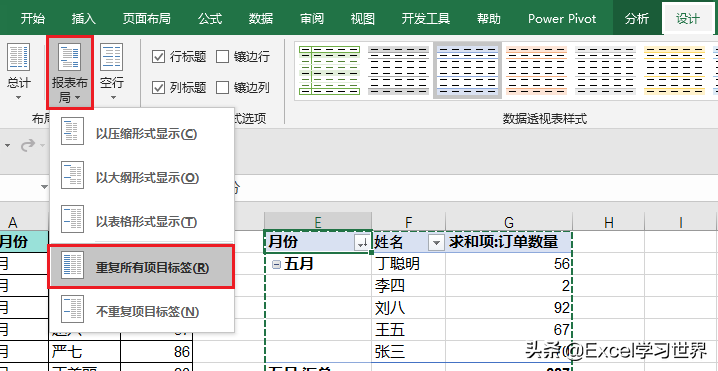This screenshot has width=718, height=371.
Task: Apply the gray banded pivot table style
Action: (398, 71)
